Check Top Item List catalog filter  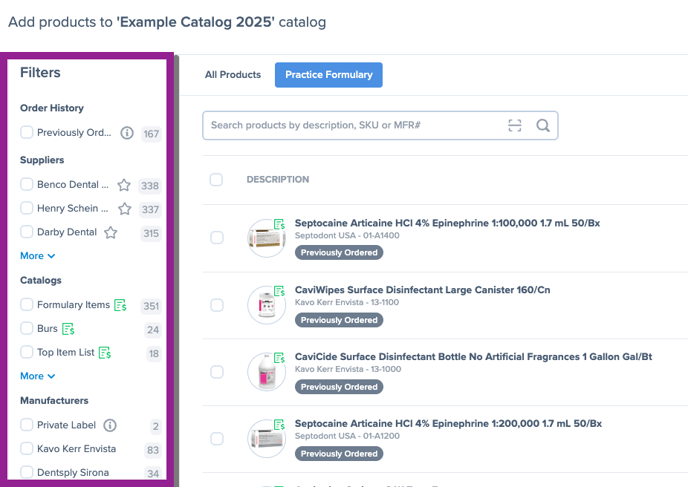point(27,351)
